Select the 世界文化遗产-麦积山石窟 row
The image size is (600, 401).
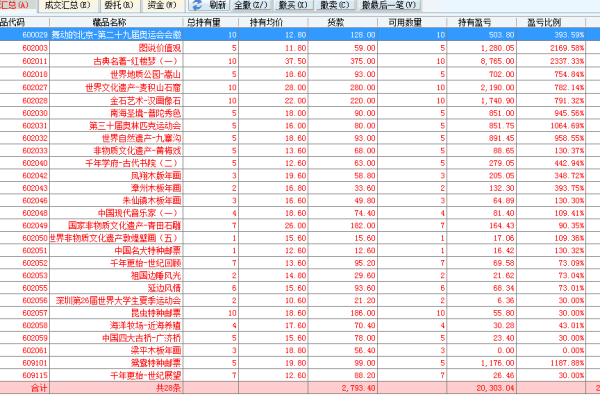coord(300,88)
